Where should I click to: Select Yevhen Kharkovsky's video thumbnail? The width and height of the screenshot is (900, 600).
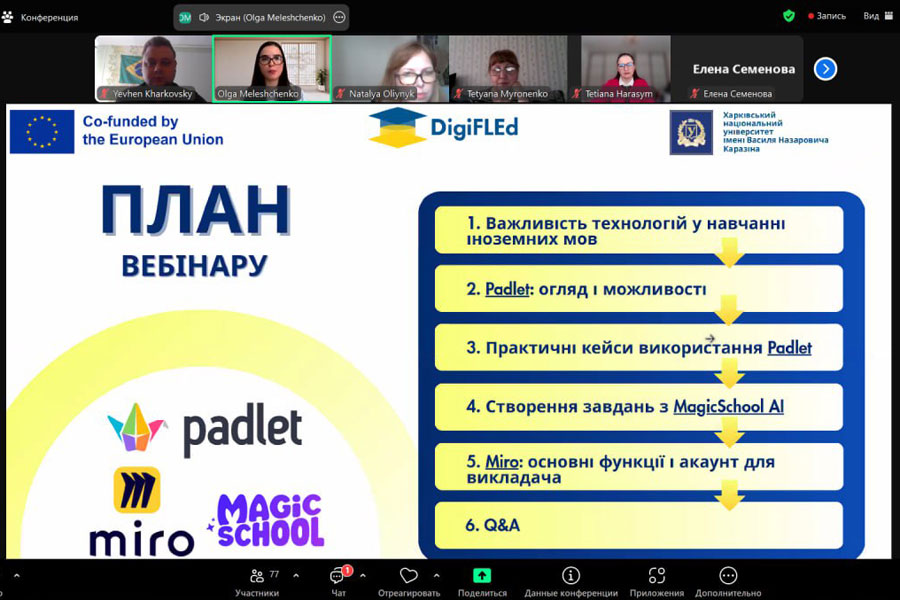click(153, 69)
